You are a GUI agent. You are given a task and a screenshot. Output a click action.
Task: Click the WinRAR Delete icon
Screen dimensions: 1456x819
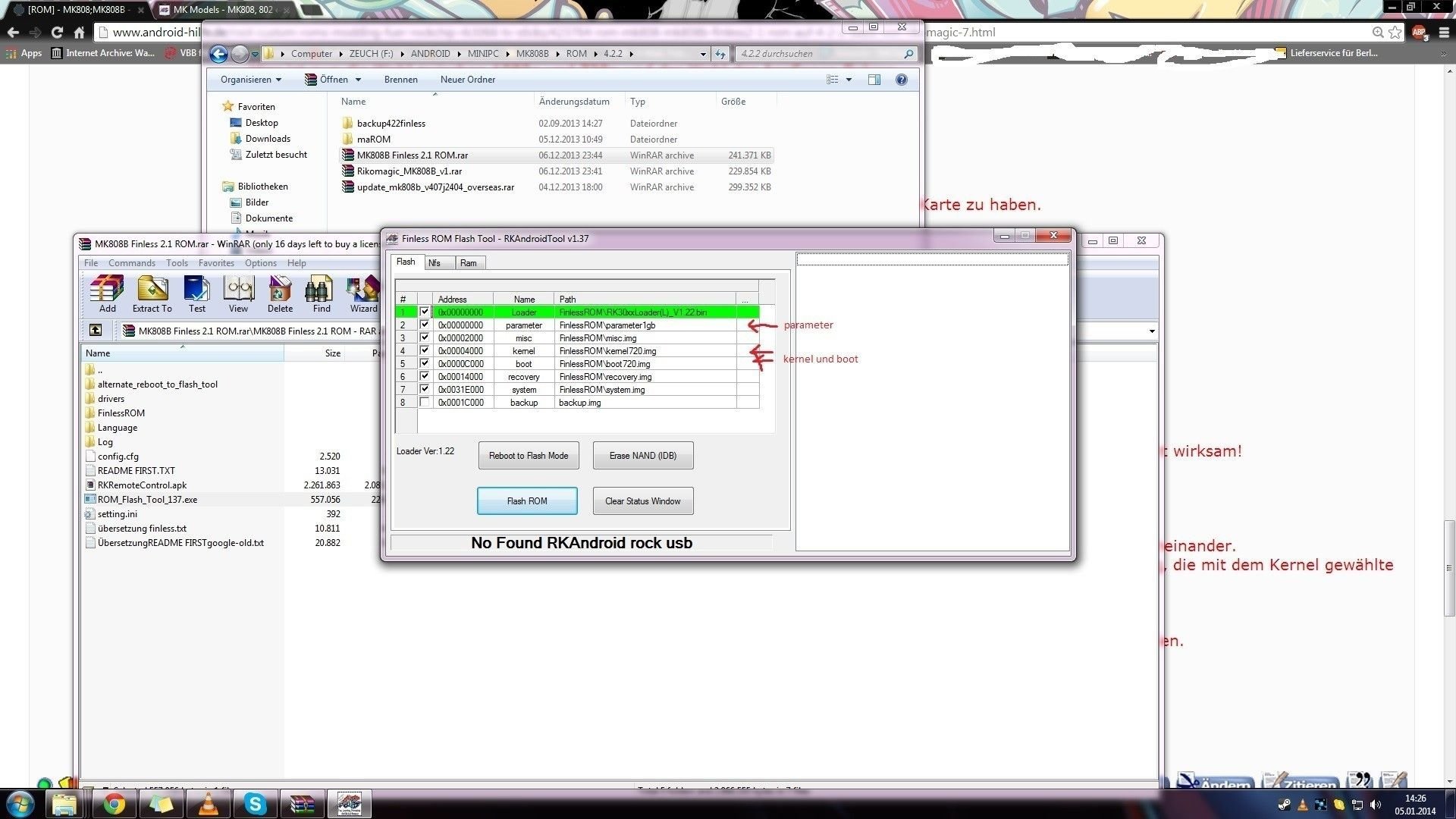pyautogui.click(x=280, y=294)
